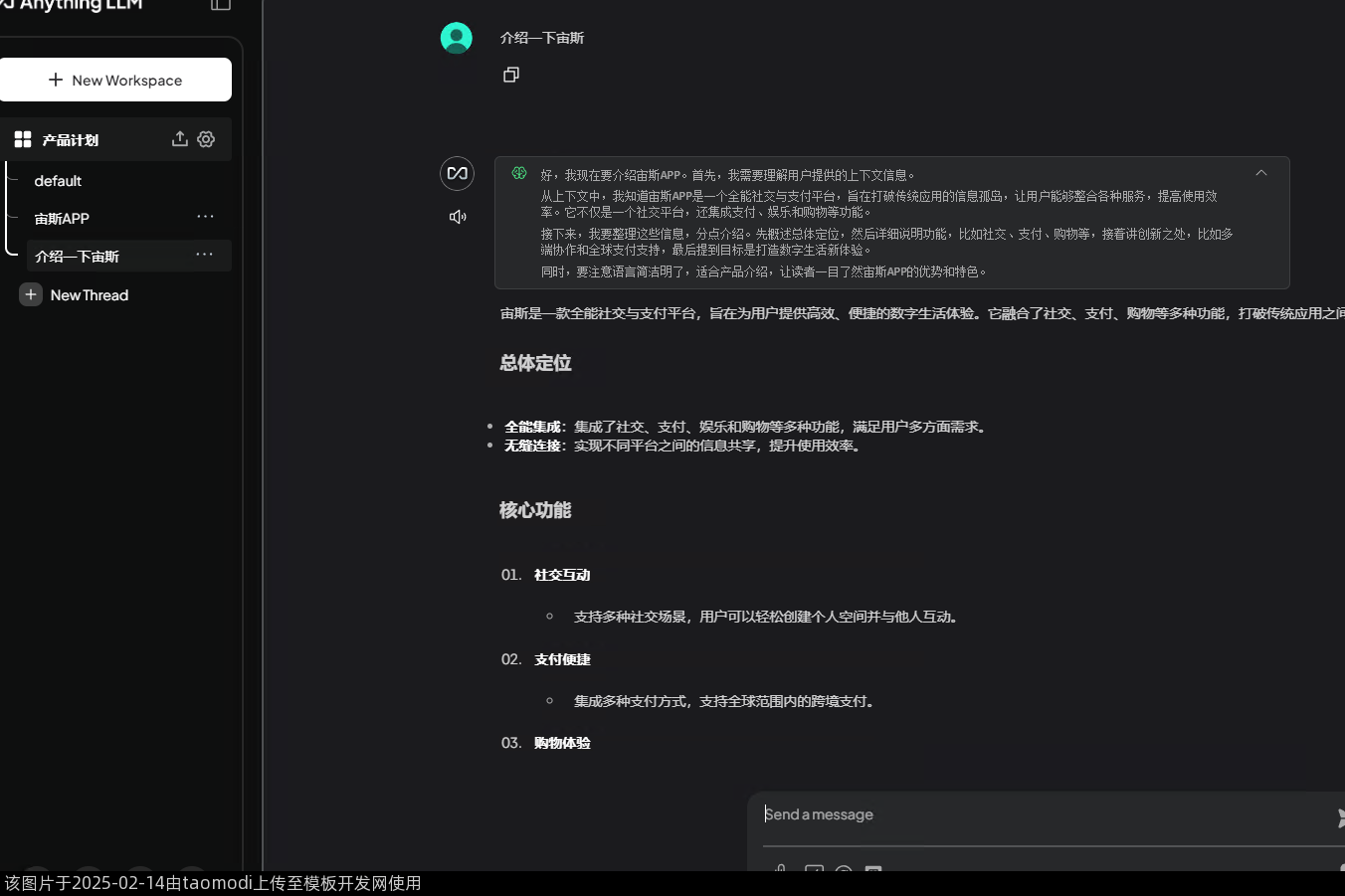1345x896 pixels.
Task: Select the default thread
Action: [58, 181]
